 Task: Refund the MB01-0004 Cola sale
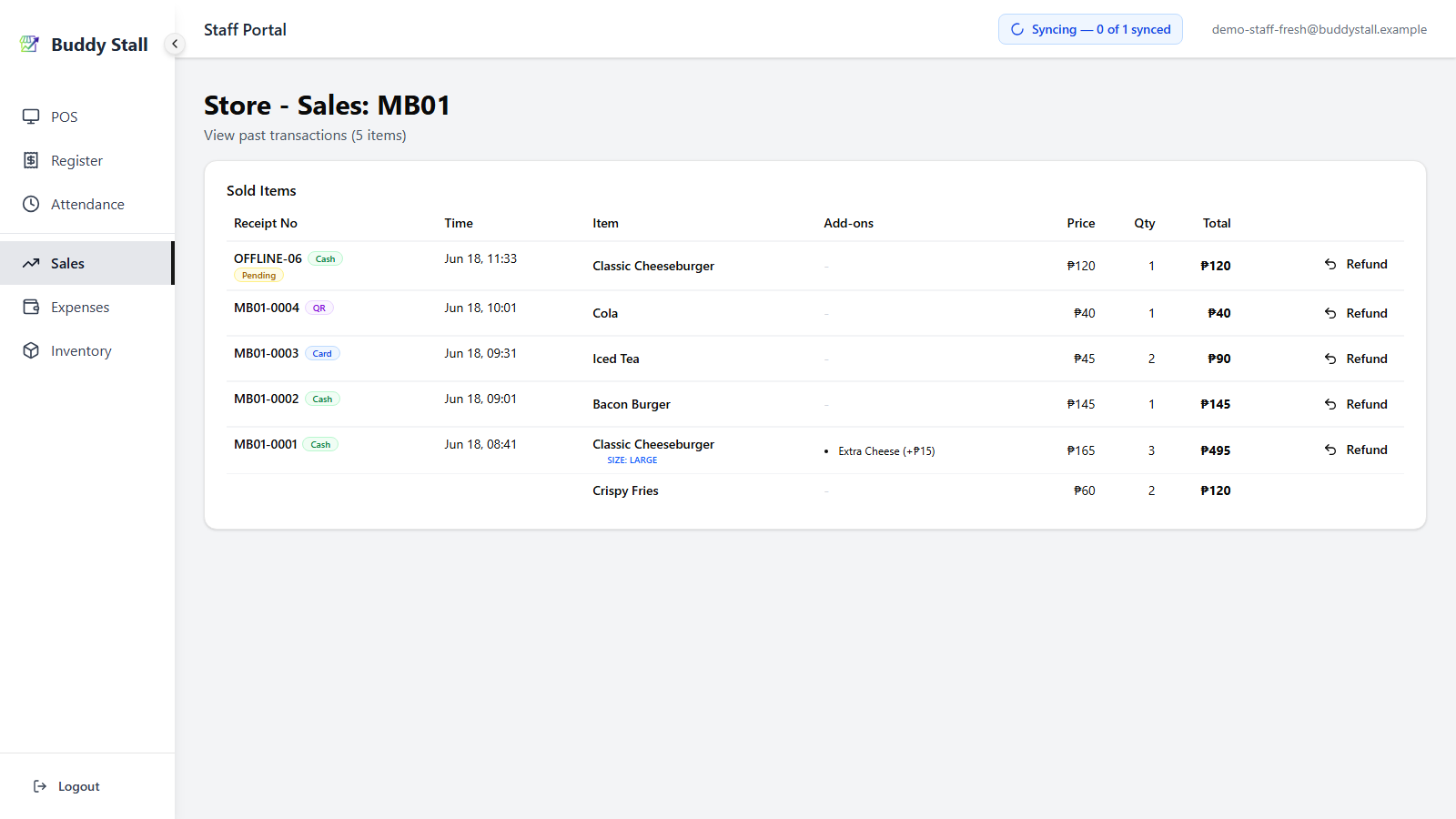tap(1356, 313)
